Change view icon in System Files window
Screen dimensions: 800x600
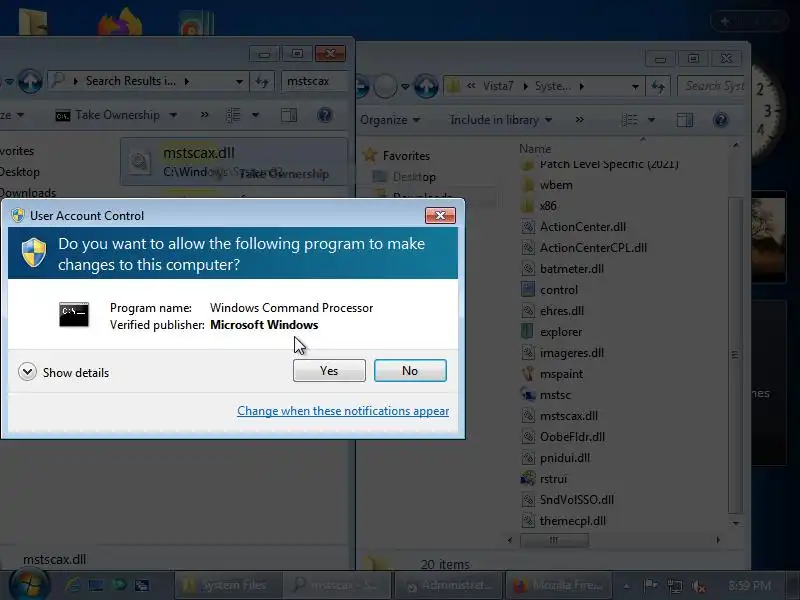(x=630, y=120)
